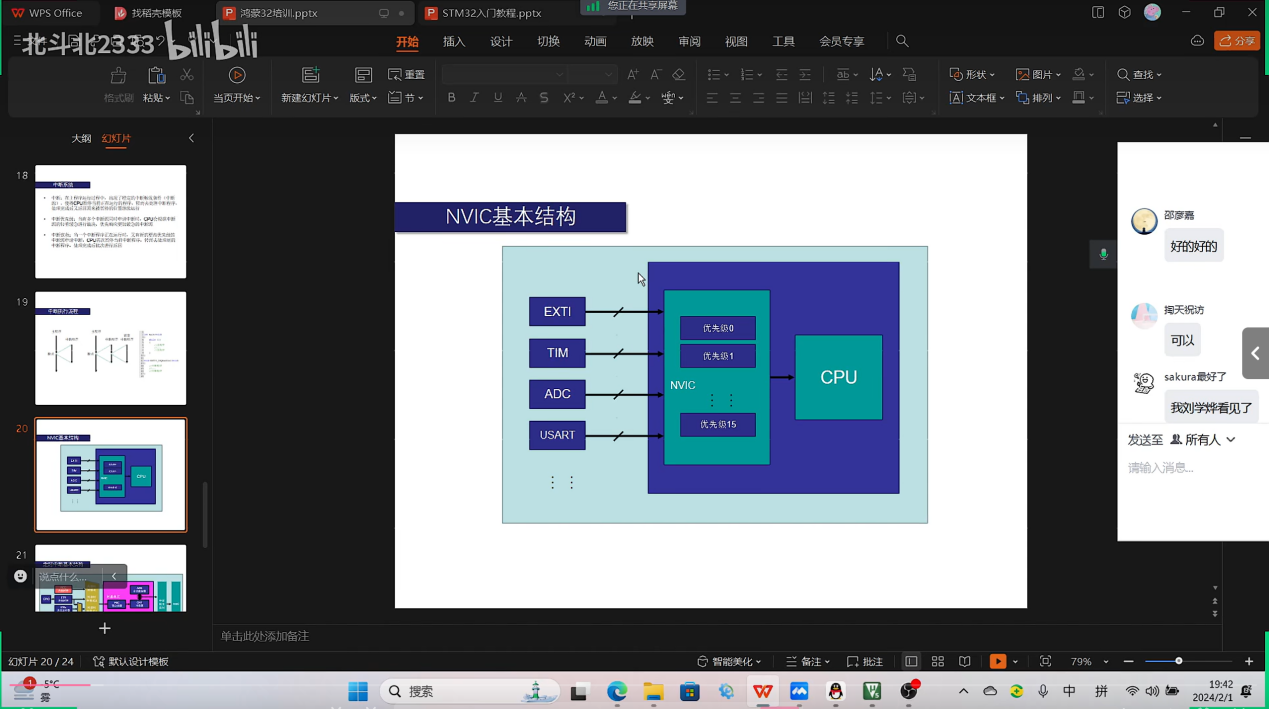Open the 插入 ribbon tab

tap(454, 41)
